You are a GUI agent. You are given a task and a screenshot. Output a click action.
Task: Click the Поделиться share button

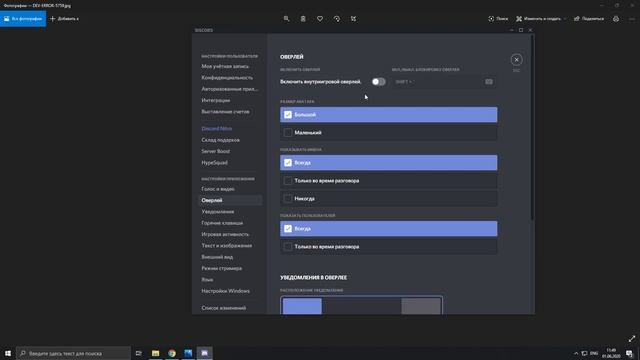pos(589,19)
